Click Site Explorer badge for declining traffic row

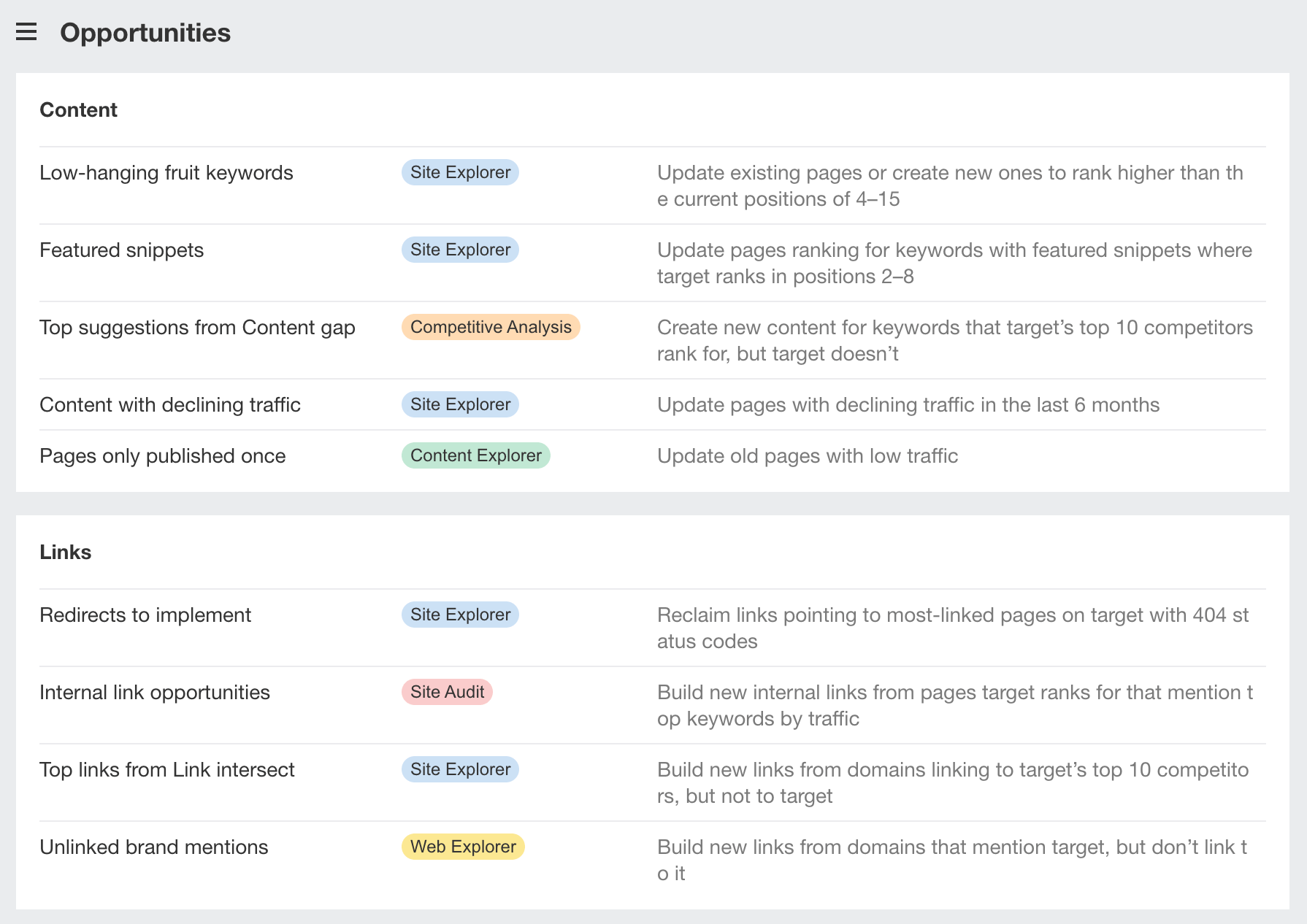[460, 404]
